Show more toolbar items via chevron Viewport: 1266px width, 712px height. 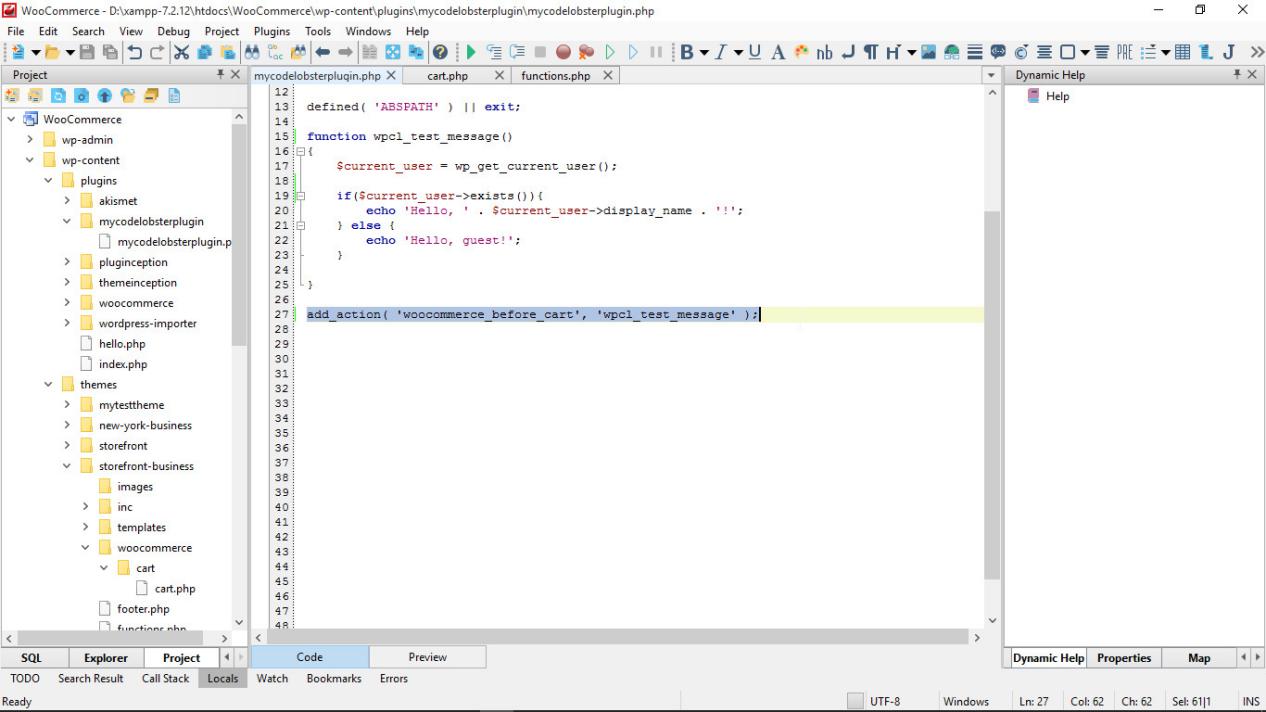coord(1257,52)
